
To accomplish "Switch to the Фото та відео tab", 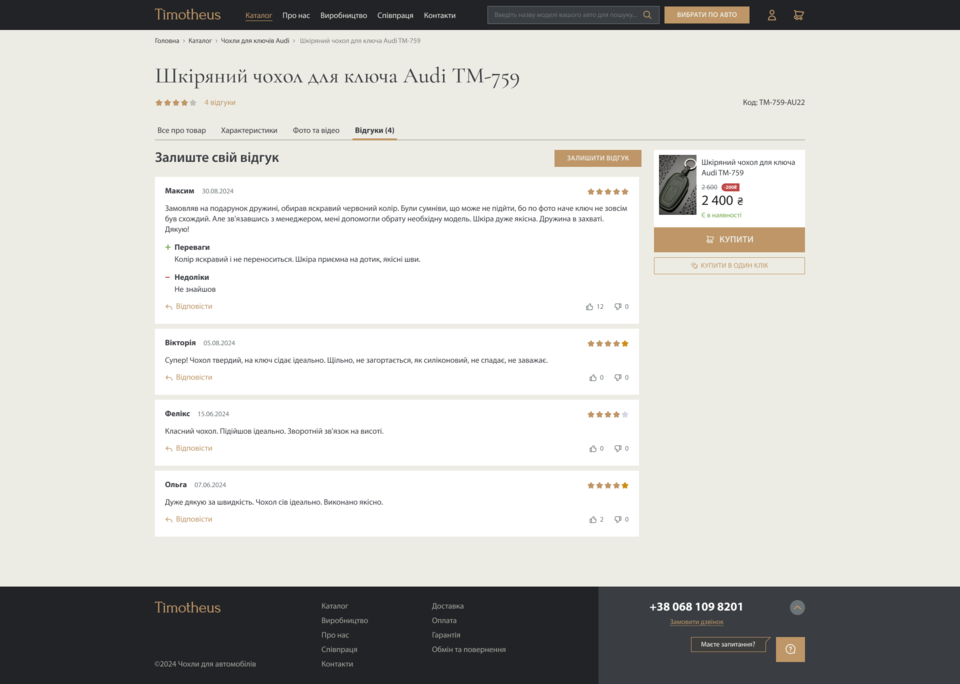I will click(x=316, y=130).
